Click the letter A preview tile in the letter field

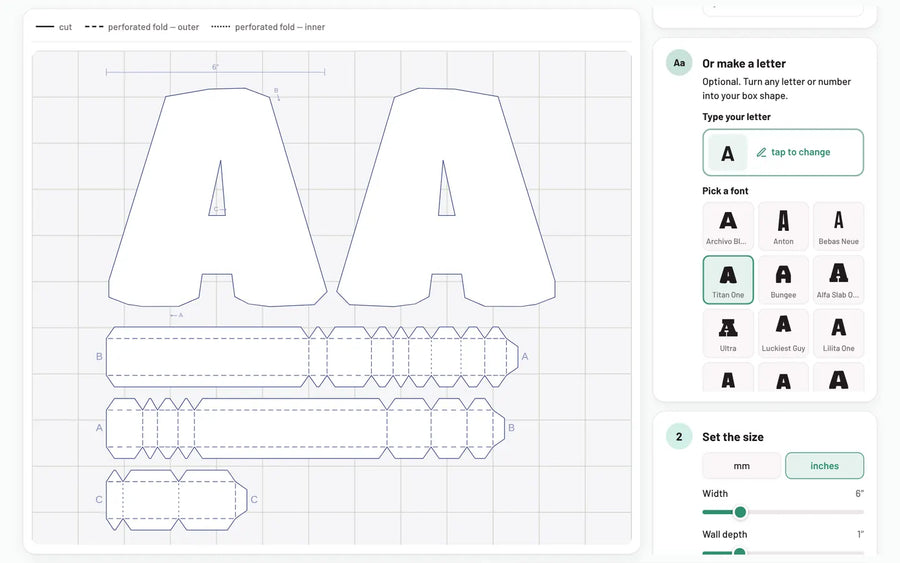[728, 152]
